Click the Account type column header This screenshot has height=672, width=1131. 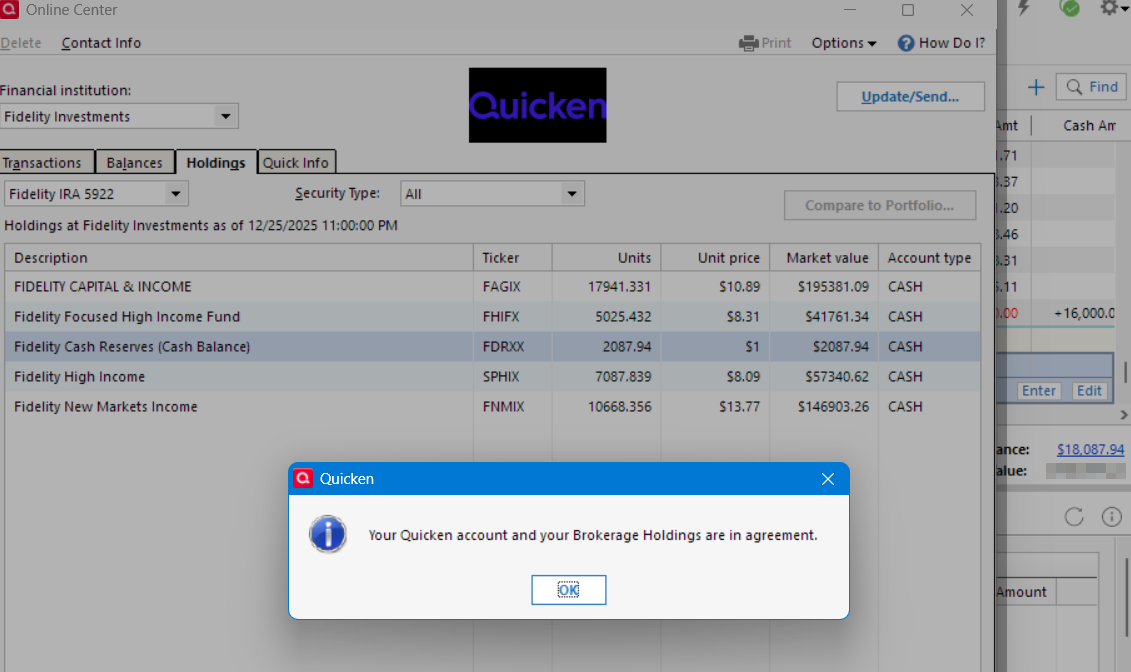point(930,258)
